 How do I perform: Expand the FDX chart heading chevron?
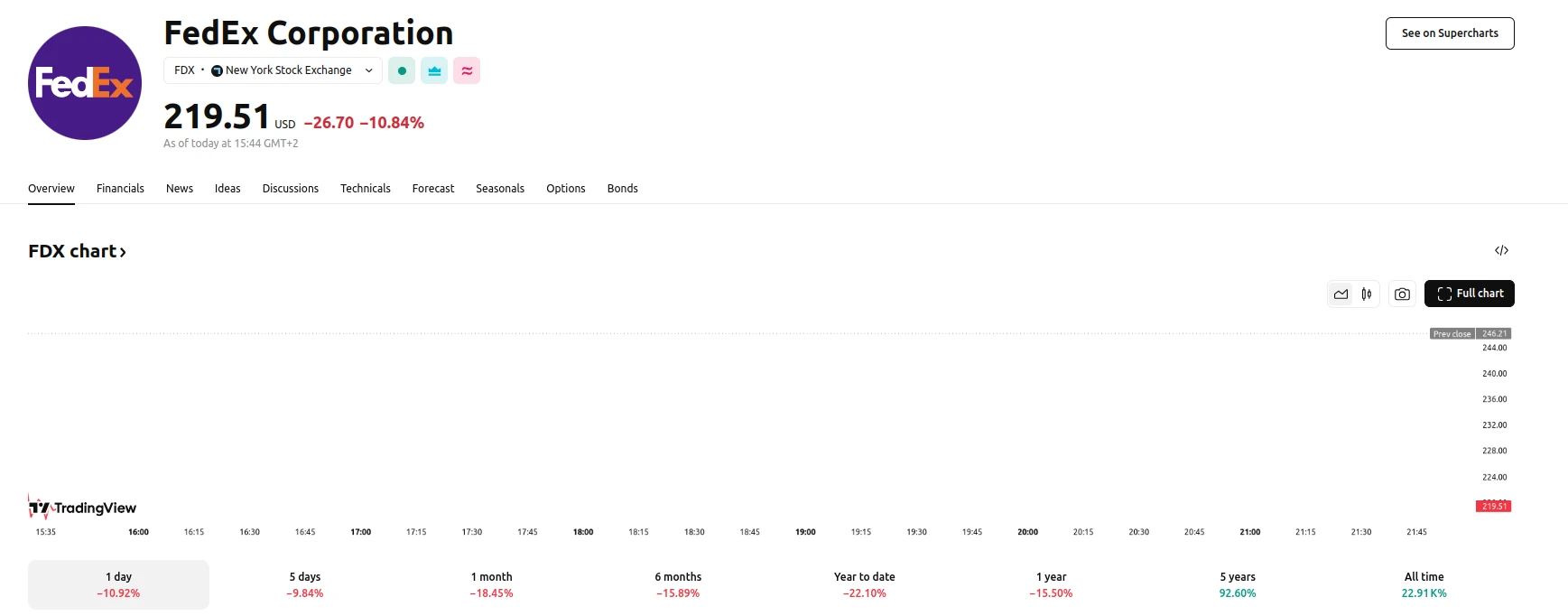123,252
